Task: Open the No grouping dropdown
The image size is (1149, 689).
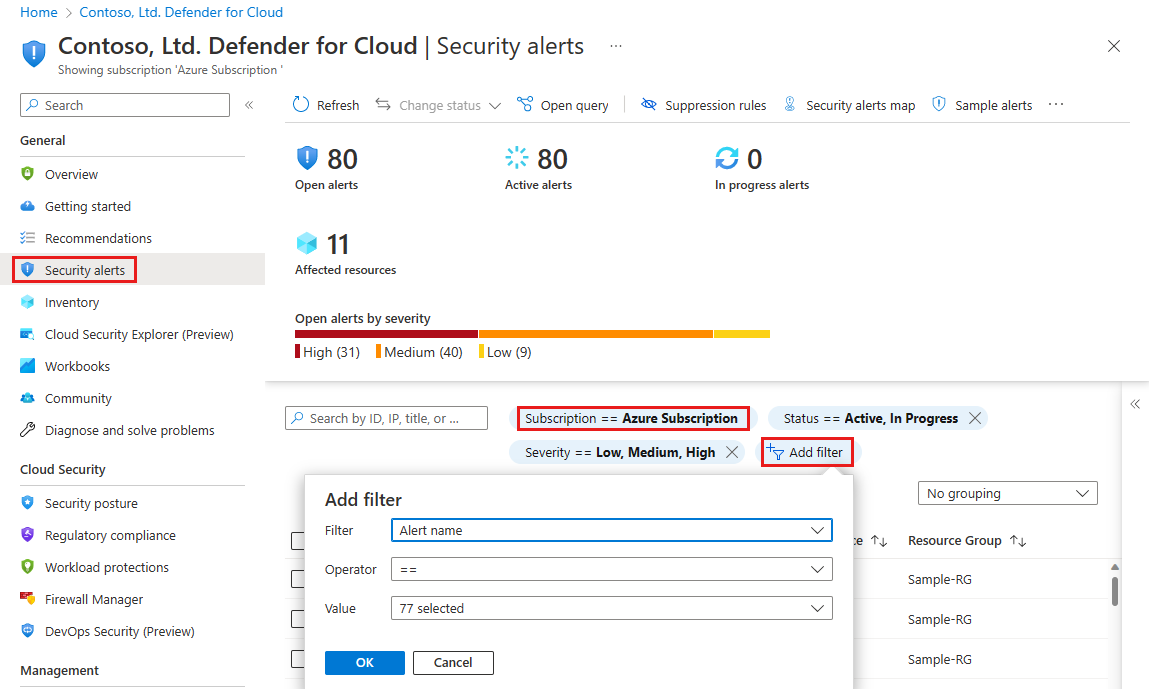Action: tap(1008, 493)
